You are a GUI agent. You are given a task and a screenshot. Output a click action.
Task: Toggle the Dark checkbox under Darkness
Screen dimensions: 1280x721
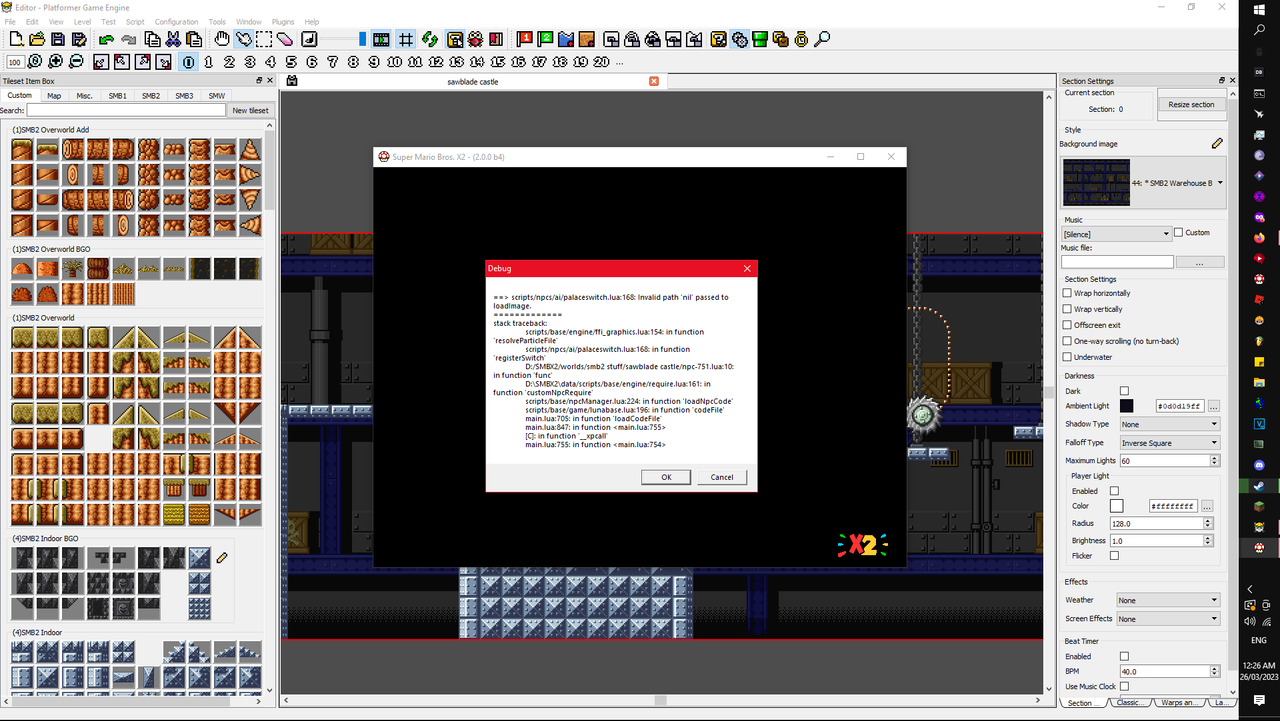pos(1124,391)
